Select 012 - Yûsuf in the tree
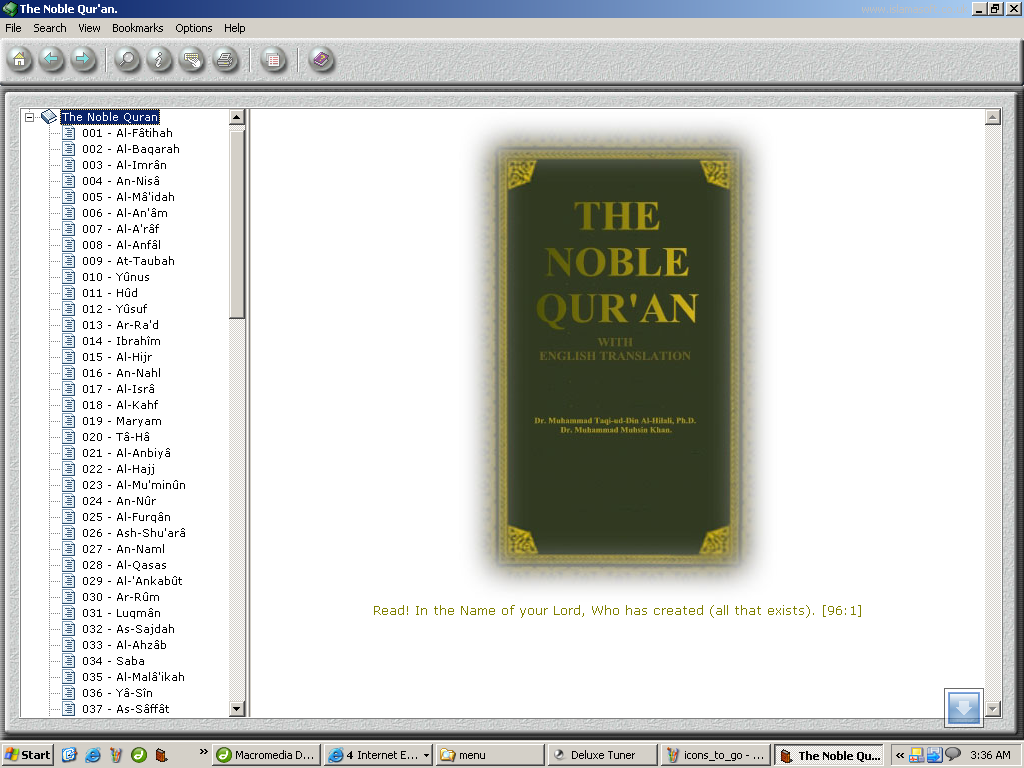 click(x=114, y=309)
